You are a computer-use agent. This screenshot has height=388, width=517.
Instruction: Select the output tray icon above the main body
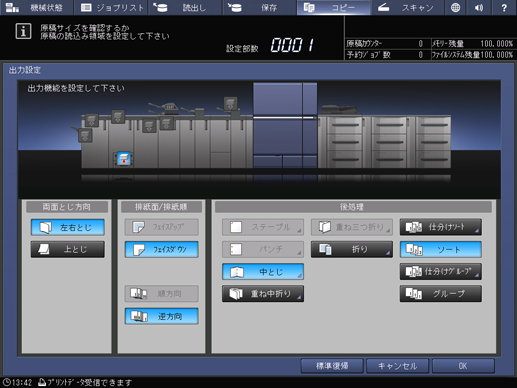[231, 103]
